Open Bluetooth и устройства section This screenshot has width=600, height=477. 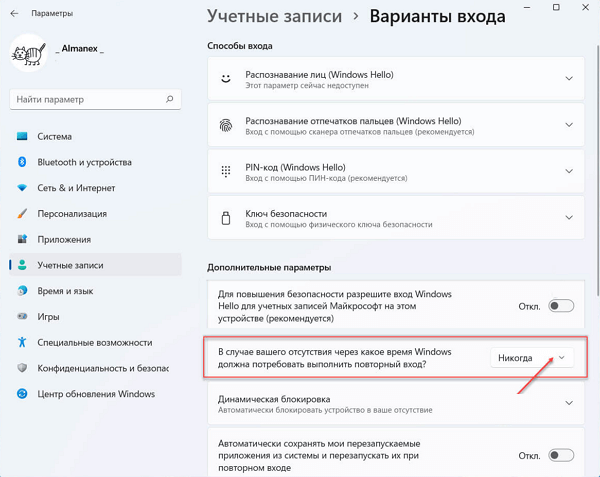coord(95,162)
